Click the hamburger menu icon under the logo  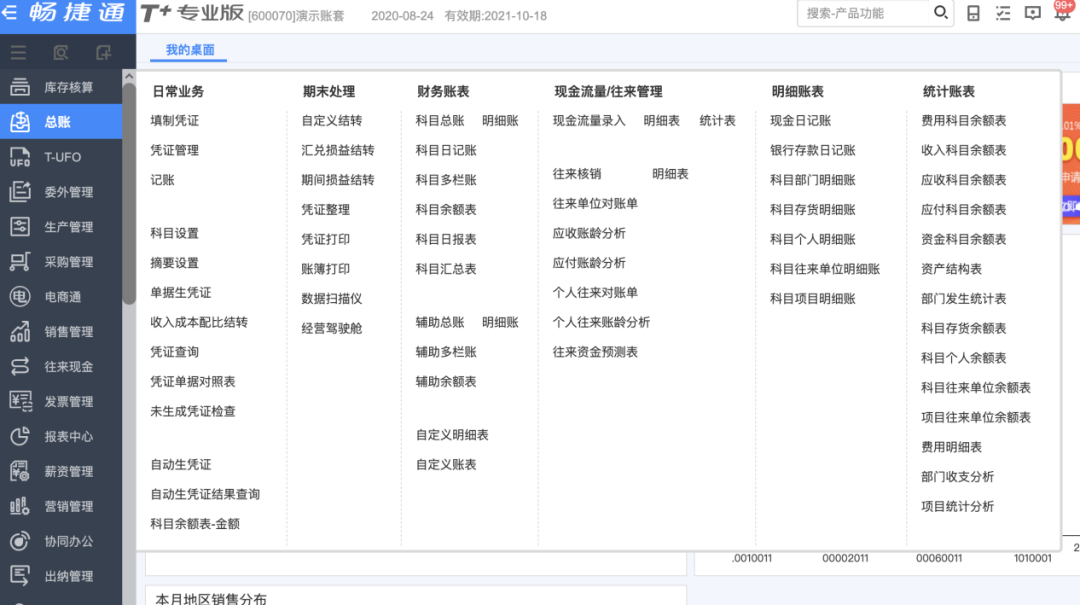19,52
